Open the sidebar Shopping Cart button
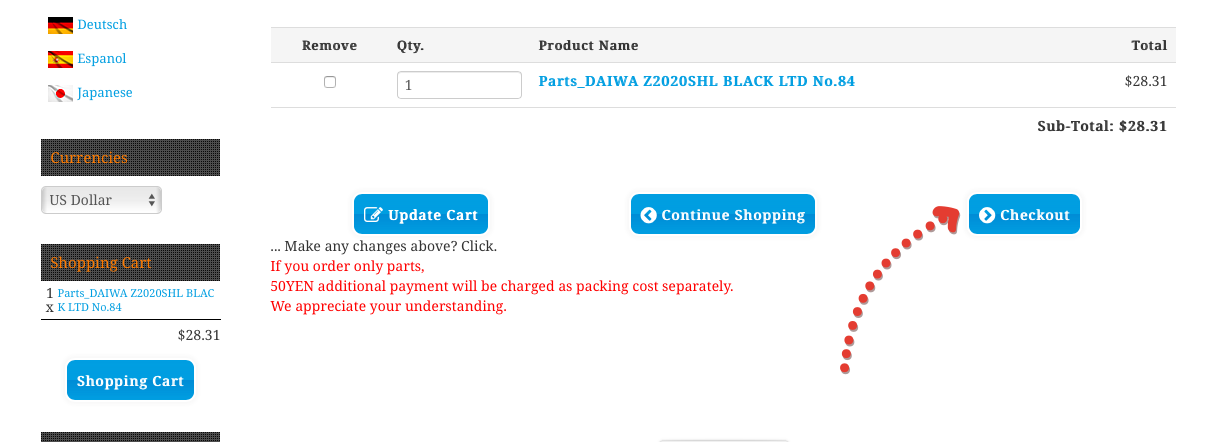Viewport: 1218px width, 442px height. click(130, 381)
